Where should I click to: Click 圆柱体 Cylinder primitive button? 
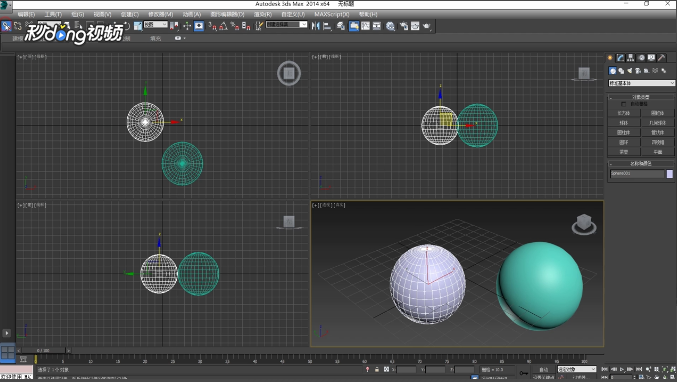(624, 133)
